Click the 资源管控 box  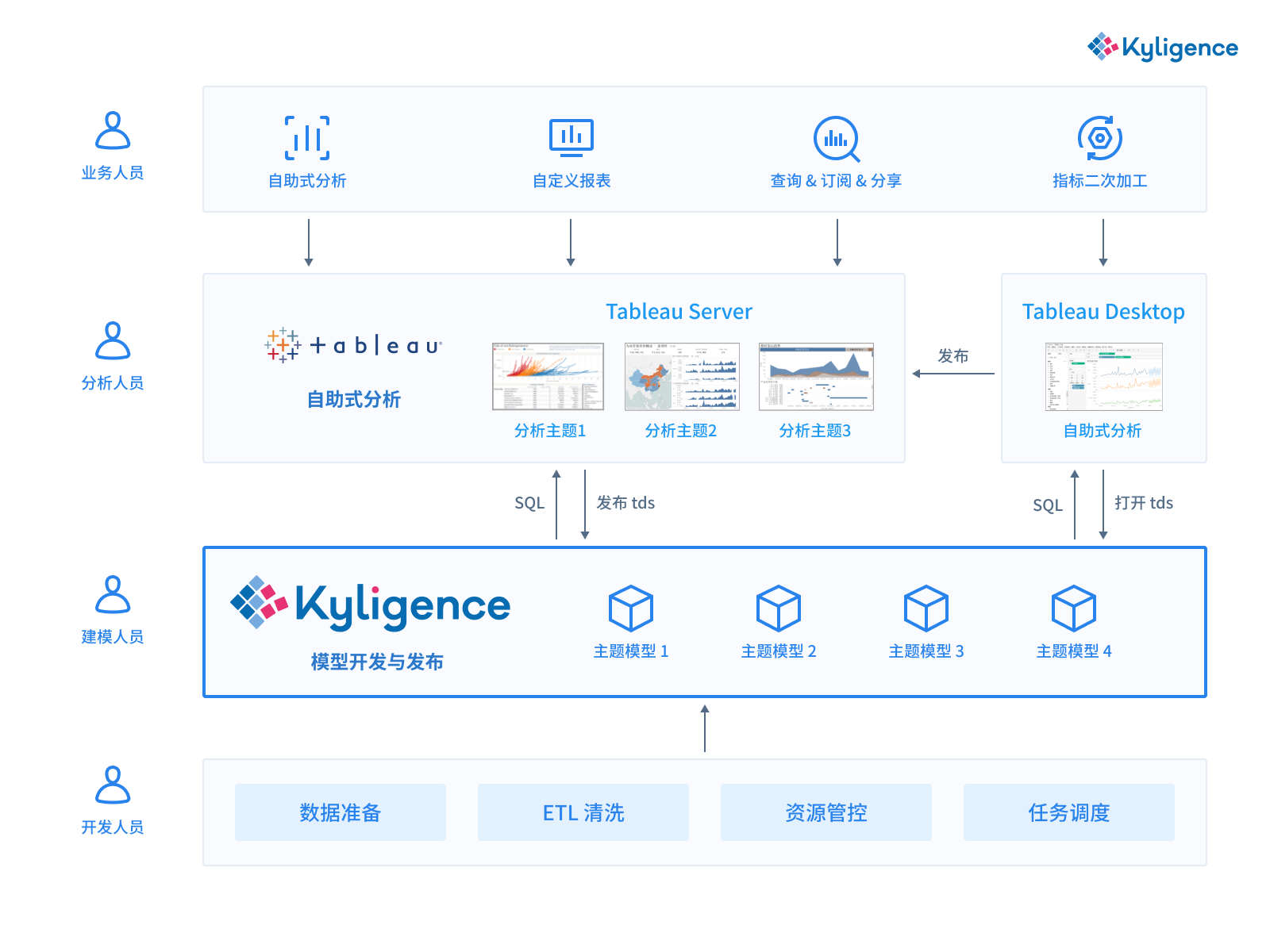(826, 812)
